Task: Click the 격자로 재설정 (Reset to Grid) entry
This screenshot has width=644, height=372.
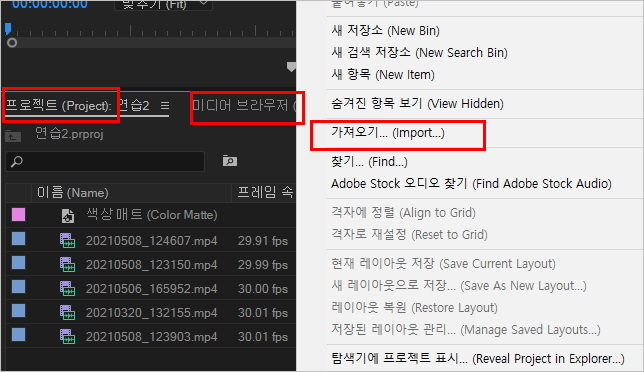Action: click(x=409, y=234)
